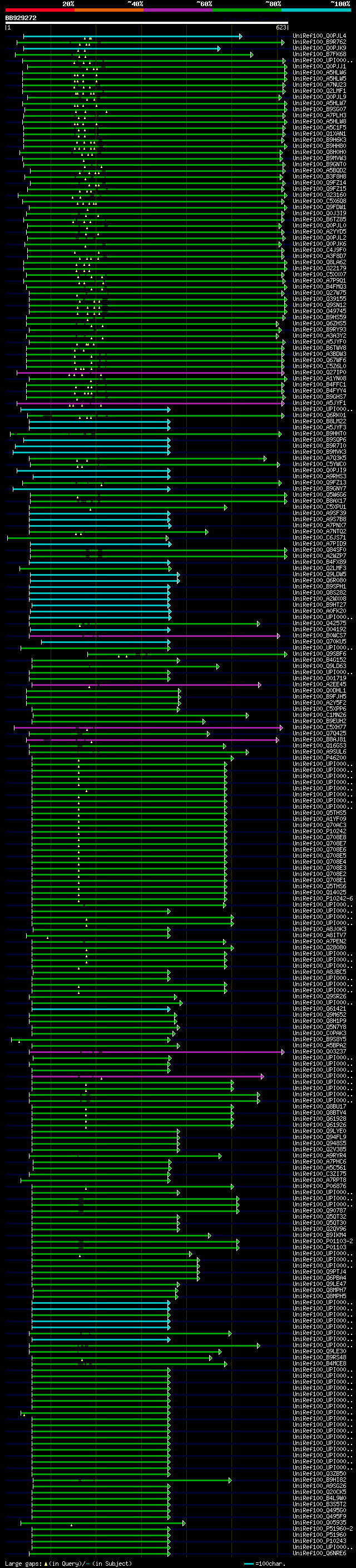
Task: Select the hit label UniRef100_P46200
Action: click(319, 758)
